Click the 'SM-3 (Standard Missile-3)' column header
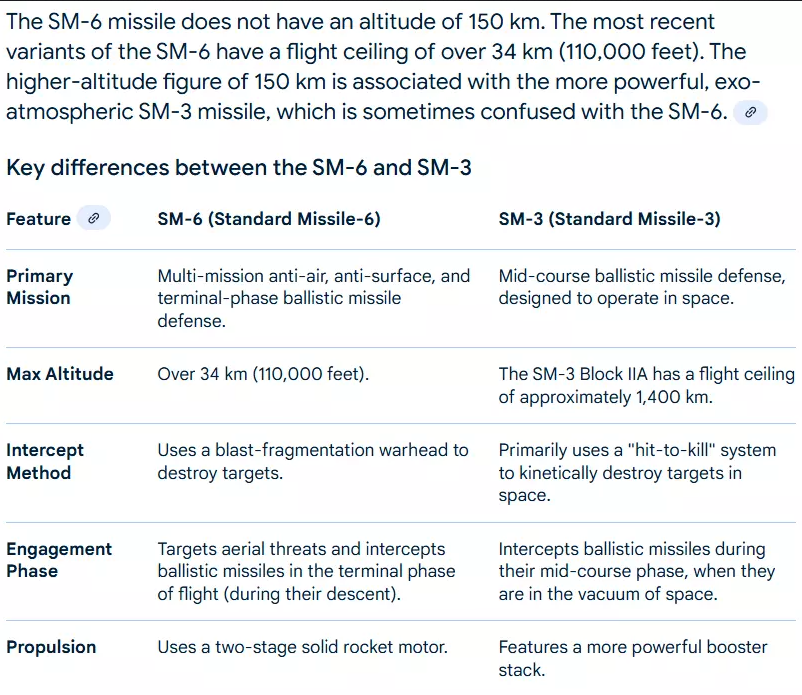The width and height of the screenshot is (802, 695). (x=610, y=219)
